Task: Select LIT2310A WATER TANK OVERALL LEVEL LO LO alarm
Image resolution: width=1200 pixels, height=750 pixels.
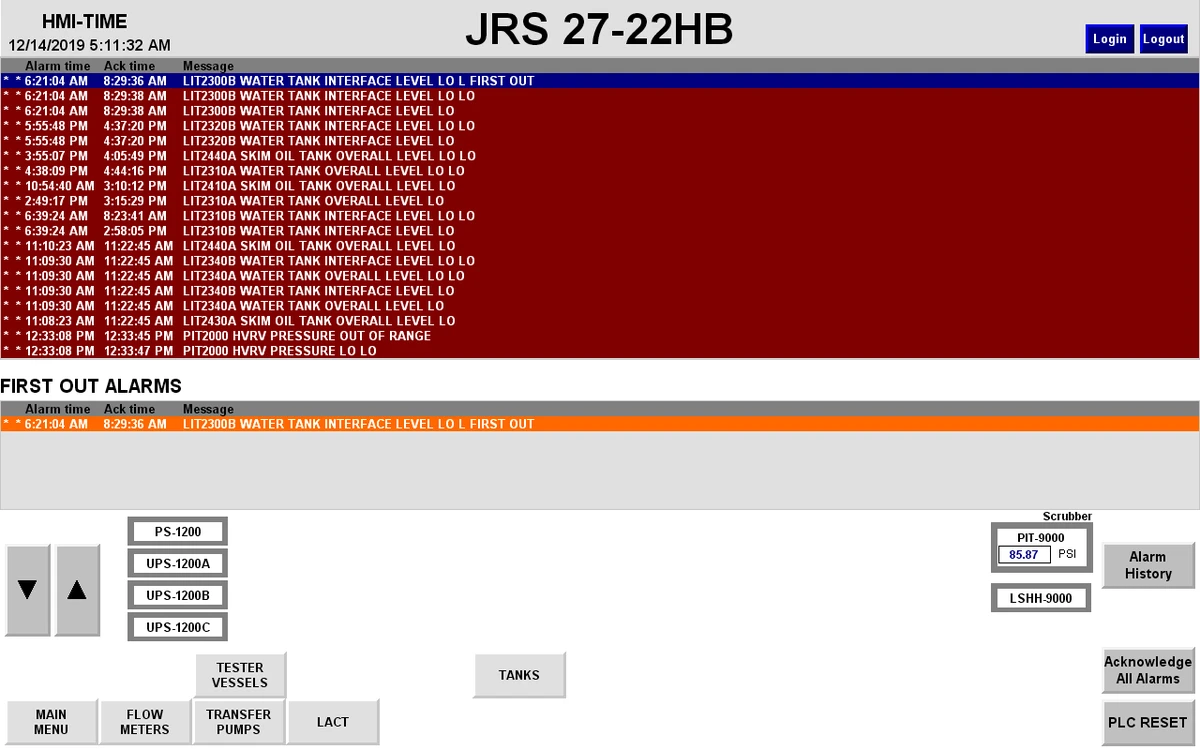Action: click(600, 171)
